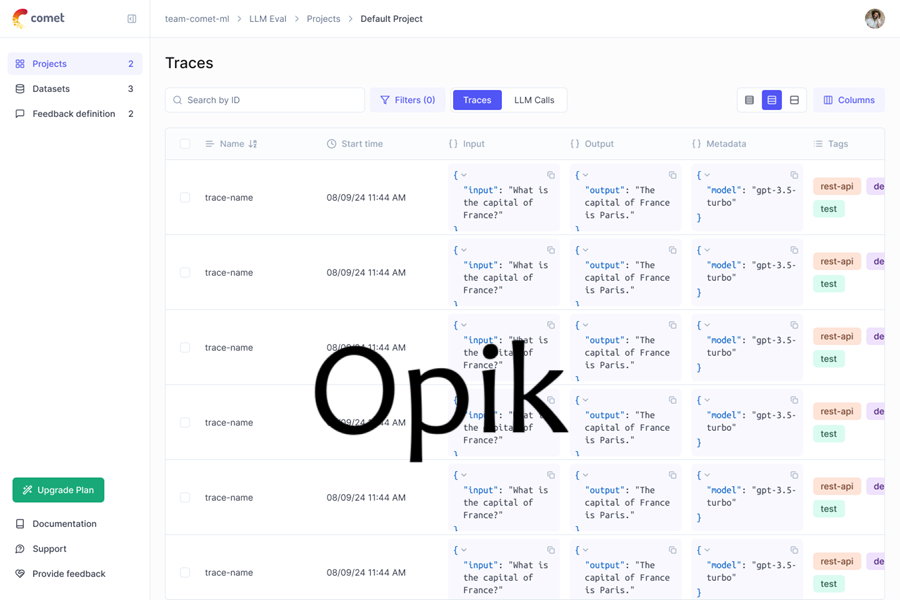Open the user profile avatar
Viewport: 900px width, 600px height.
point(874,19)
